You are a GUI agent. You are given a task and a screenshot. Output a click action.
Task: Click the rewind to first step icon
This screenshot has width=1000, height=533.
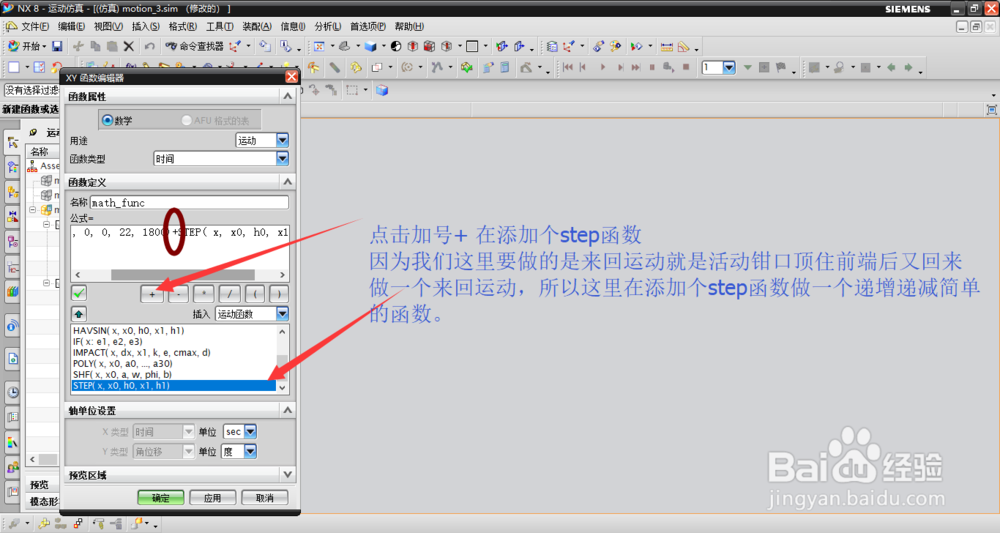[x=567, y=67]
